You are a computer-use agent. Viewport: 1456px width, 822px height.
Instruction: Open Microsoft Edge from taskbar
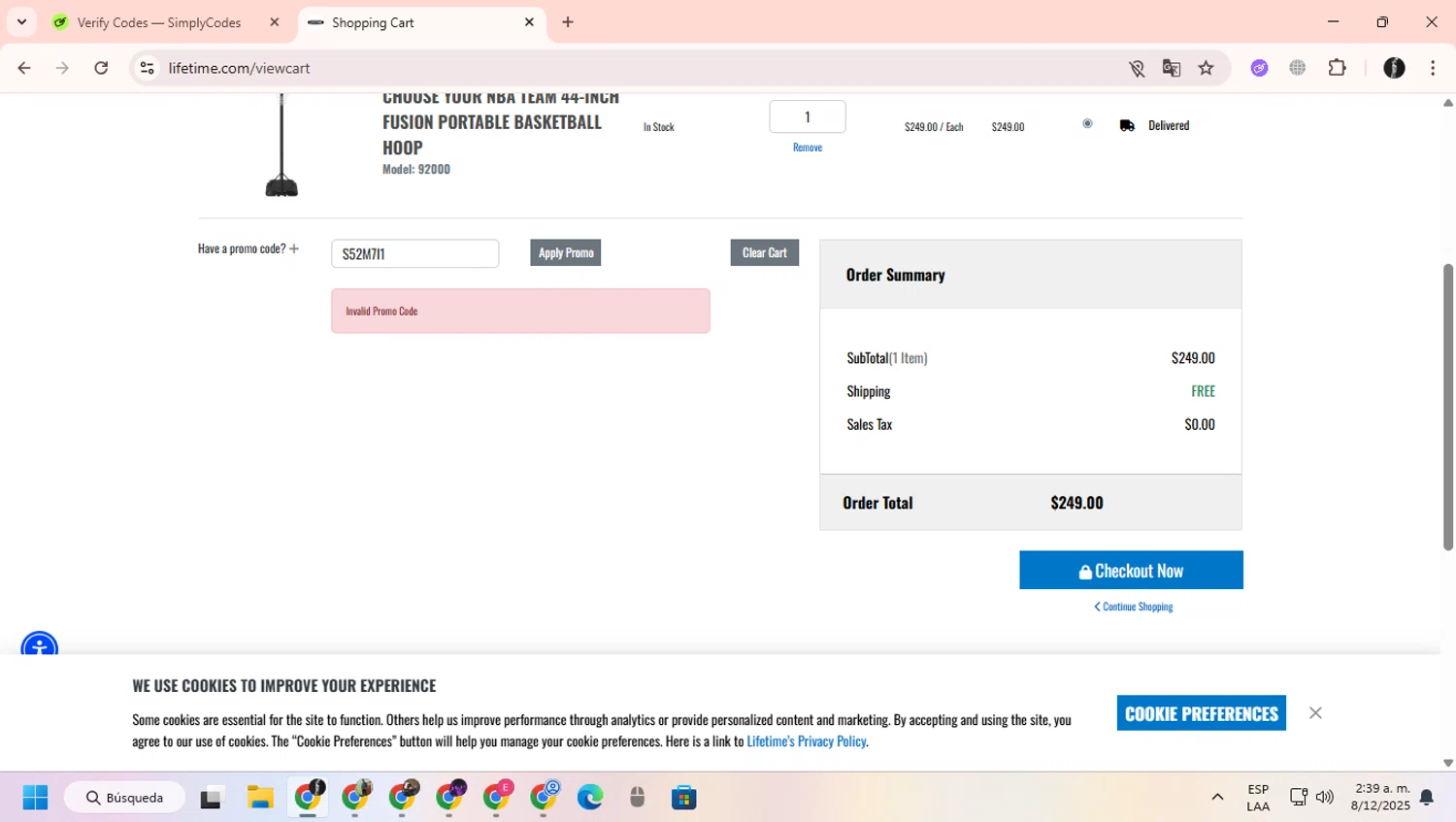[x=590, y=798]
